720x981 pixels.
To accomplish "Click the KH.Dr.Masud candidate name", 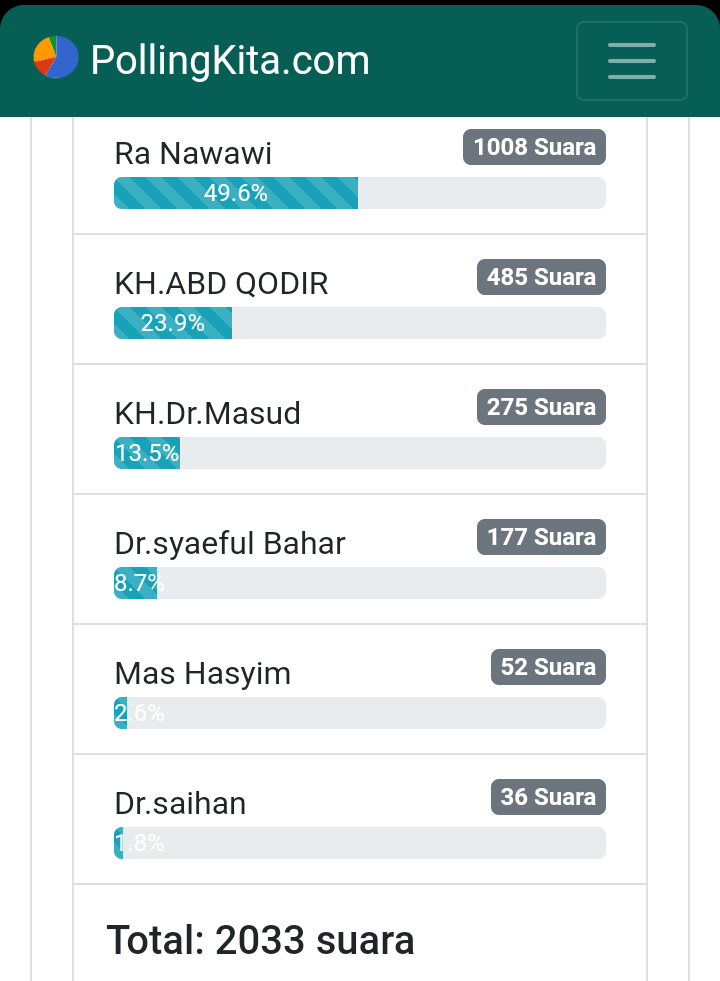I will (207, 413).
